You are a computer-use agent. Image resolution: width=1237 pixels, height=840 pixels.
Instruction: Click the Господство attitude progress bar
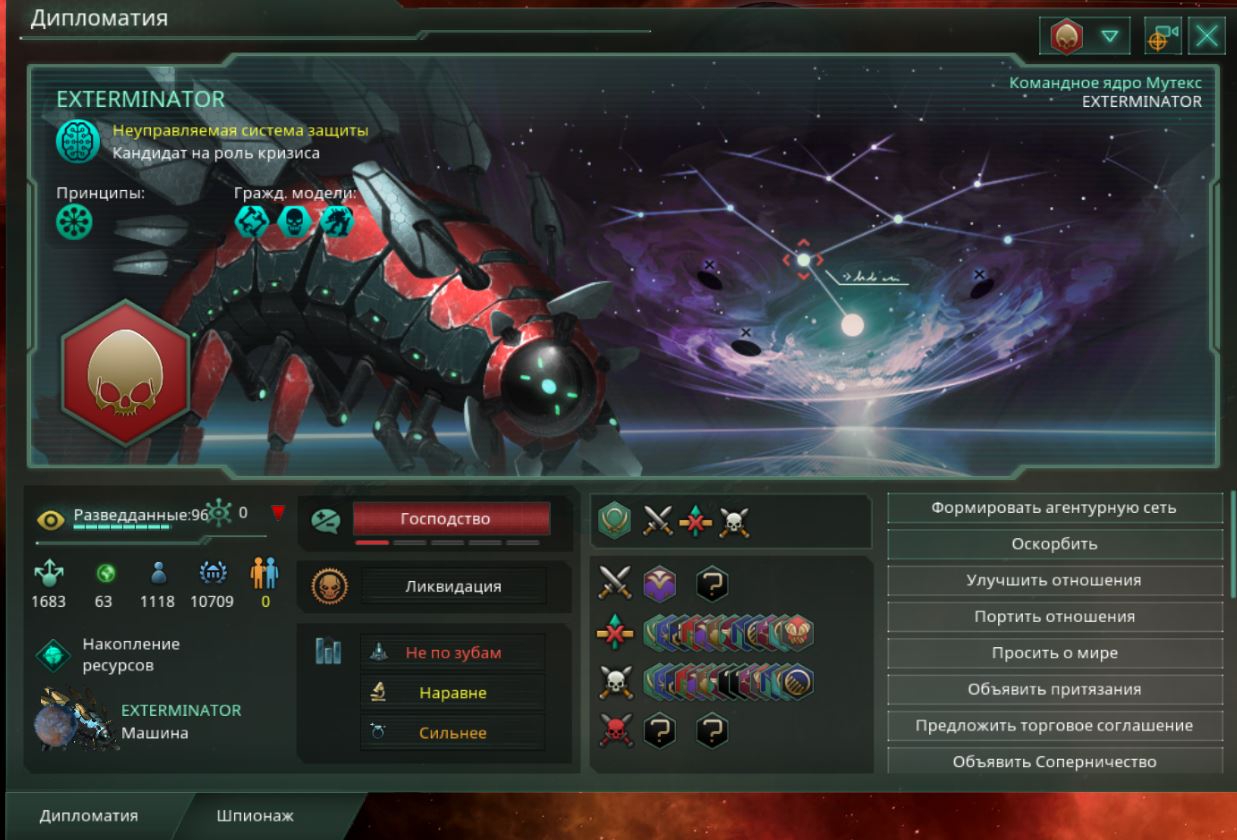[447, 543]
